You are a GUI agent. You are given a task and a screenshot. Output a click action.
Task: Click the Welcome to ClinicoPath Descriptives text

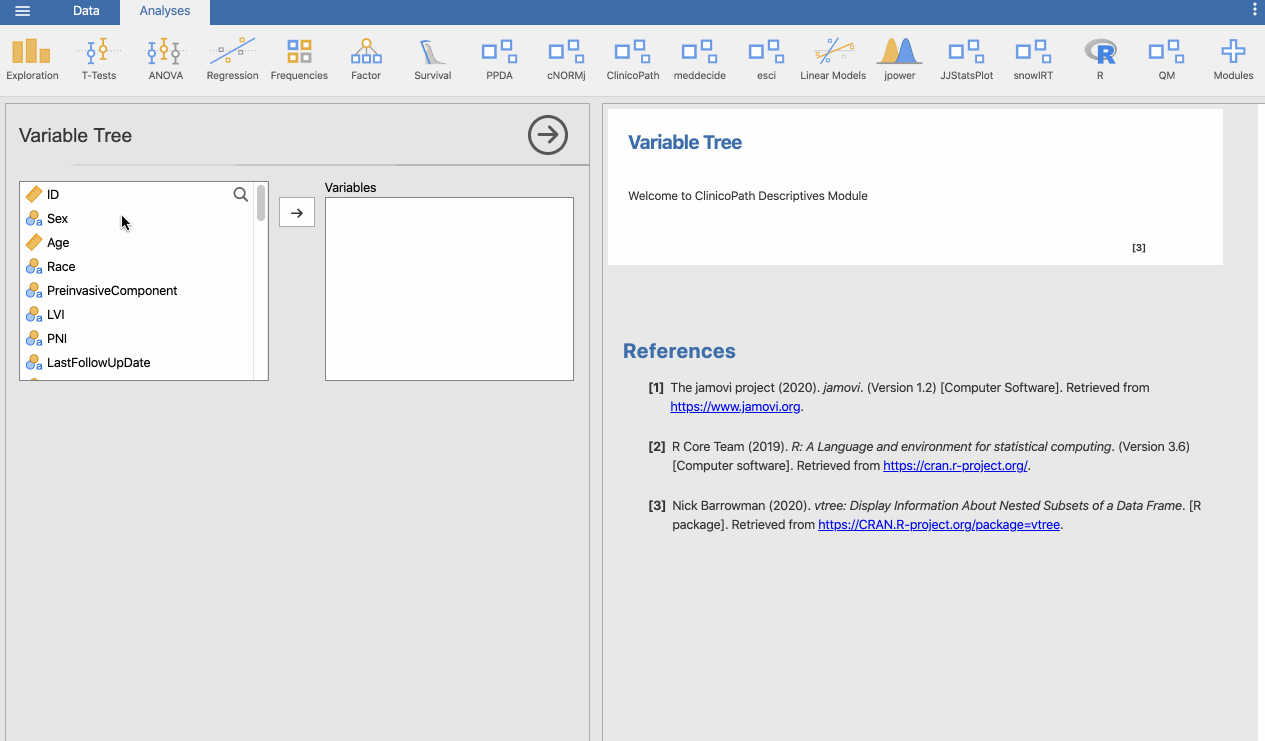(x=748, y=196)
